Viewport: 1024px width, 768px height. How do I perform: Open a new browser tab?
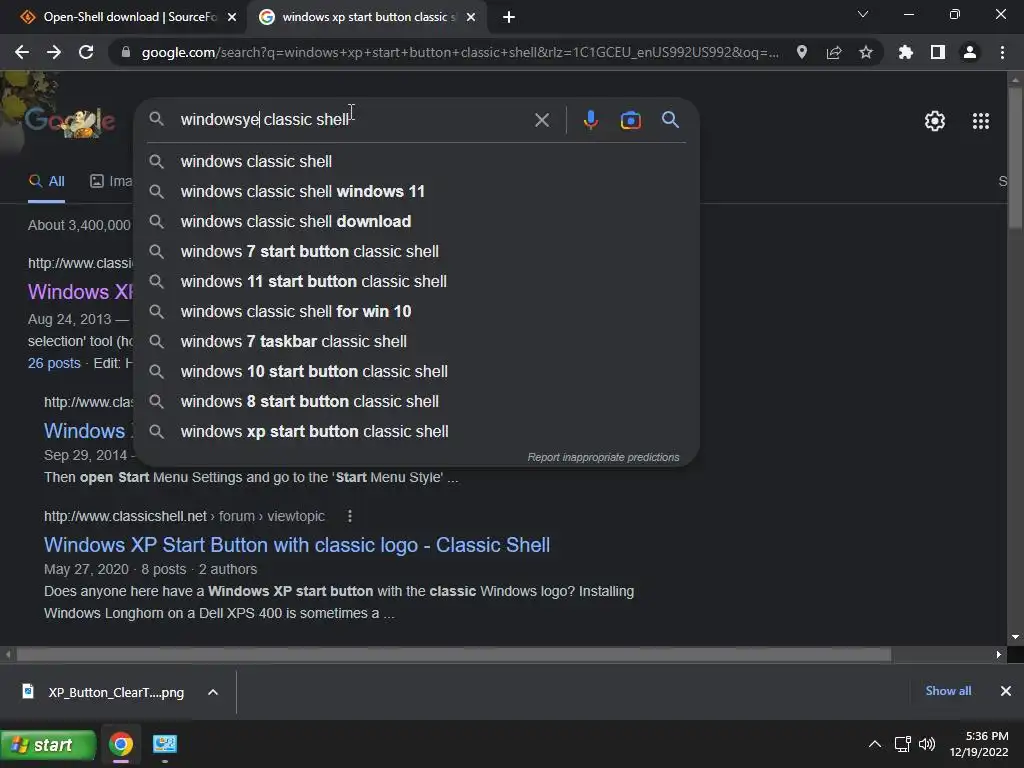coord(509,17)
